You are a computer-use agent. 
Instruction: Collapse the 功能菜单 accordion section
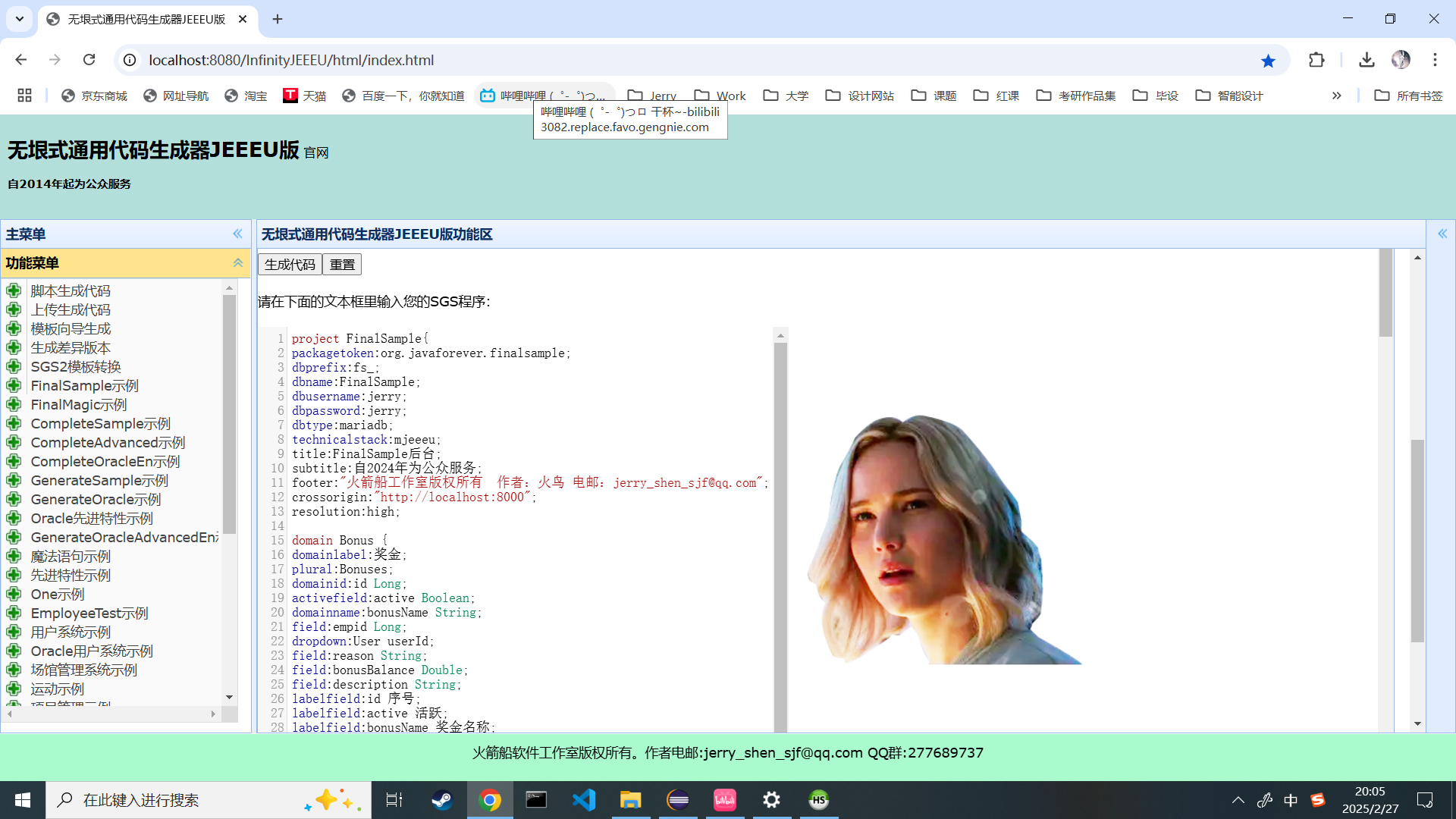[x=237, y=263]
